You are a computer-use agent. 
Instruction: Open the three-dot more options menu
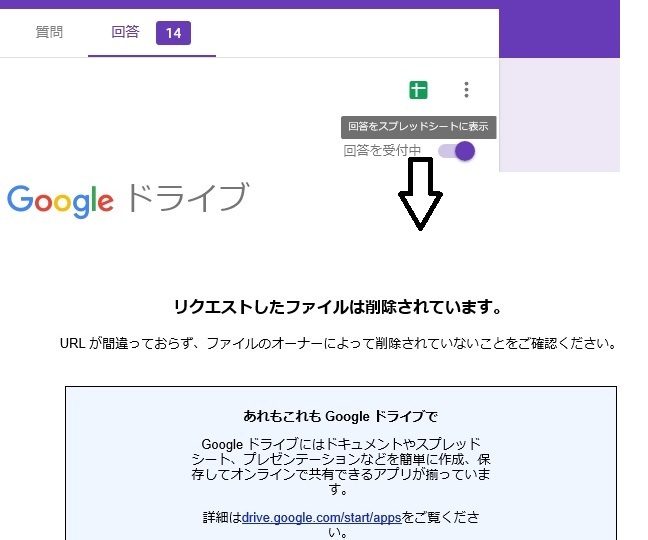(466, 90)
